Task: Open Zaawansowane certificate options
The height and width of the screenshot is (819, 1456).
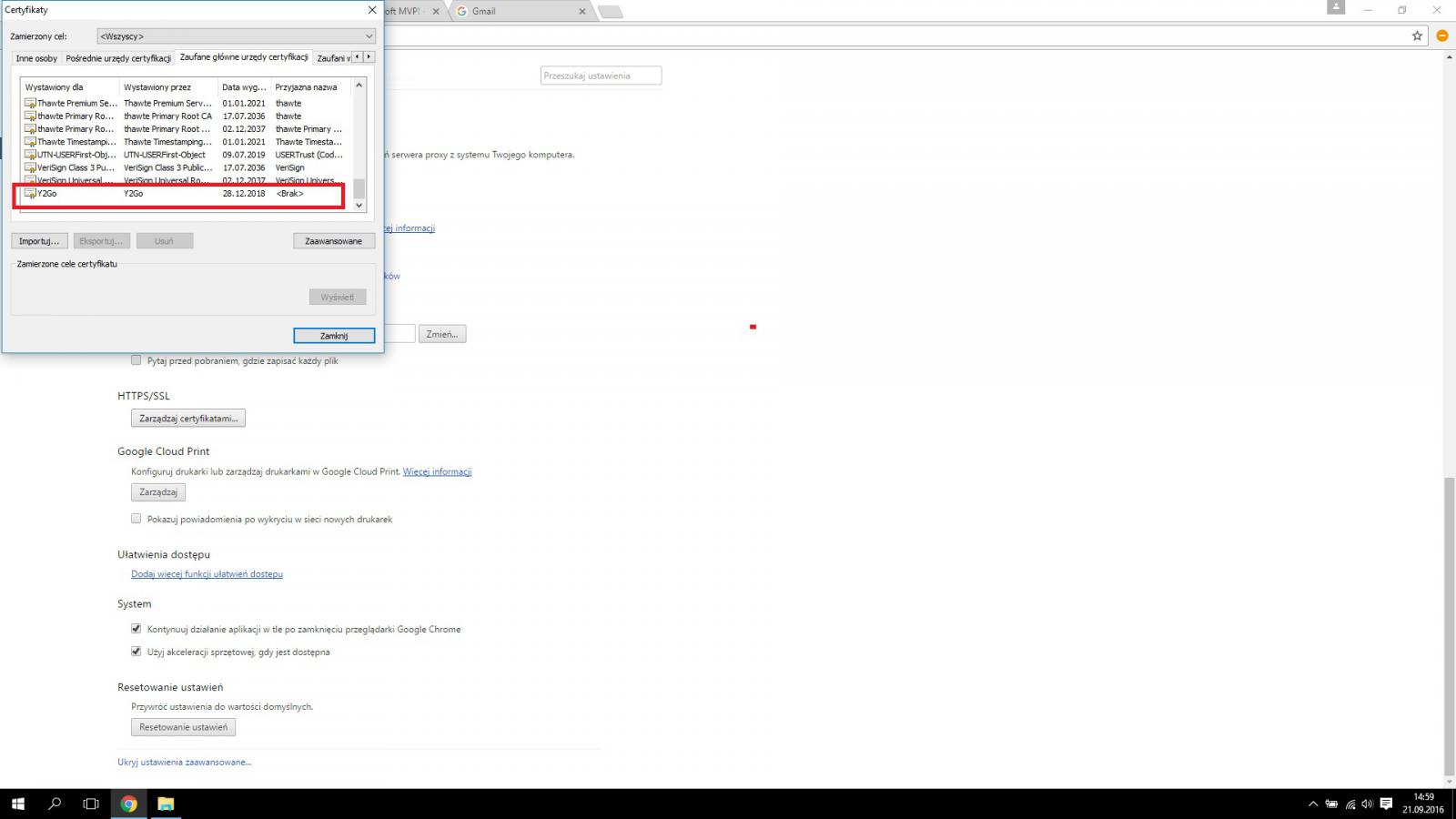Action: [x=334, y=241]
